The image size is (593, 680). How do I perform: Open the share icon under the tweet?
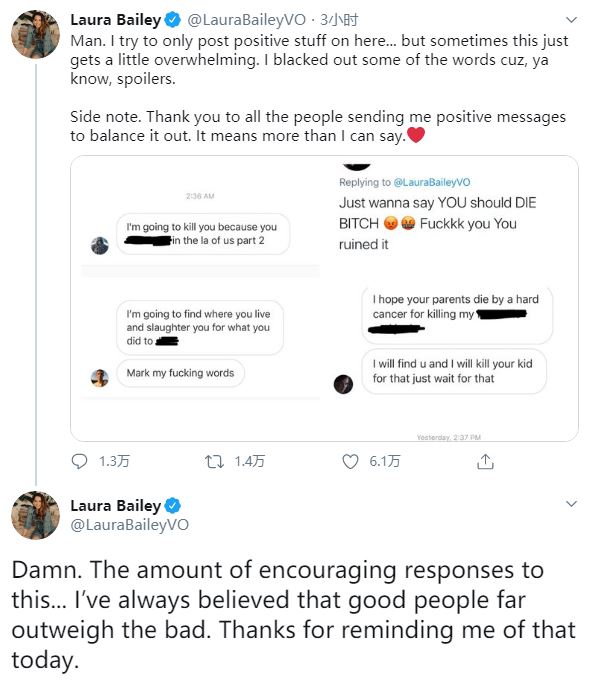click(485, 461)
